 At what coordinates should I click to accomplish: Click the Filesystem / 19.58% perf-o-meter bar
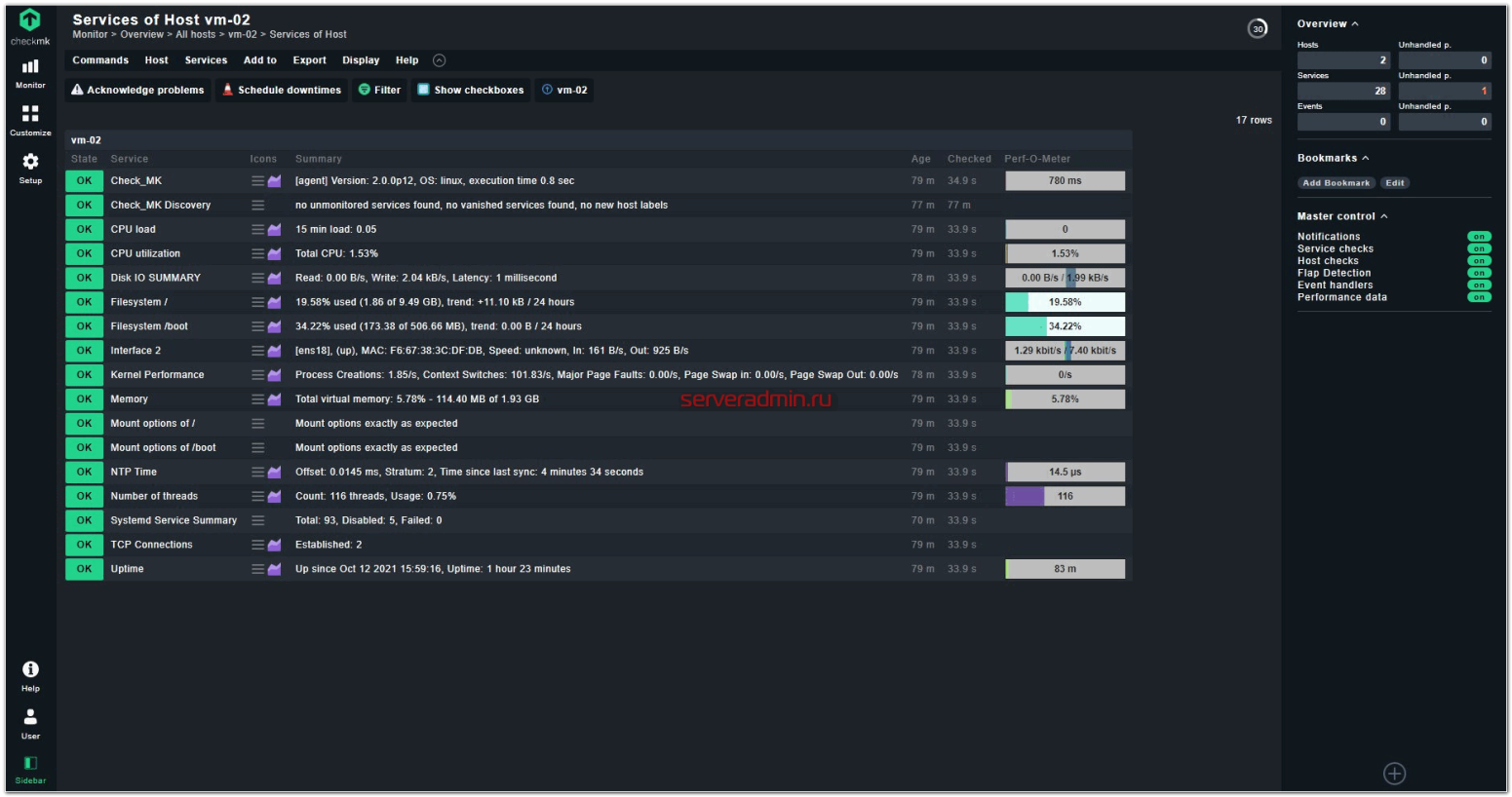click(1065, 303)
